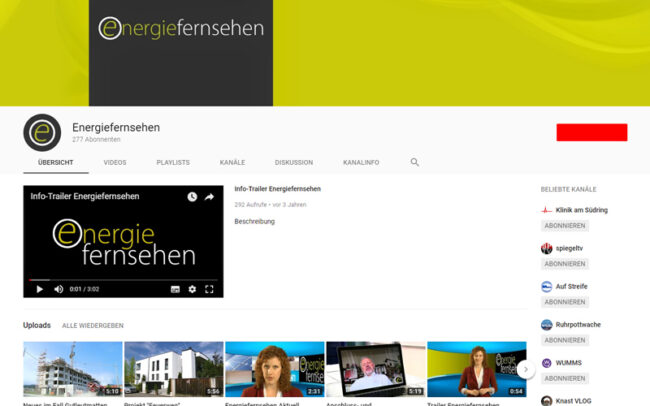Open the Kanalinfo tab
650x406 pixels.
tap(361, 163)
